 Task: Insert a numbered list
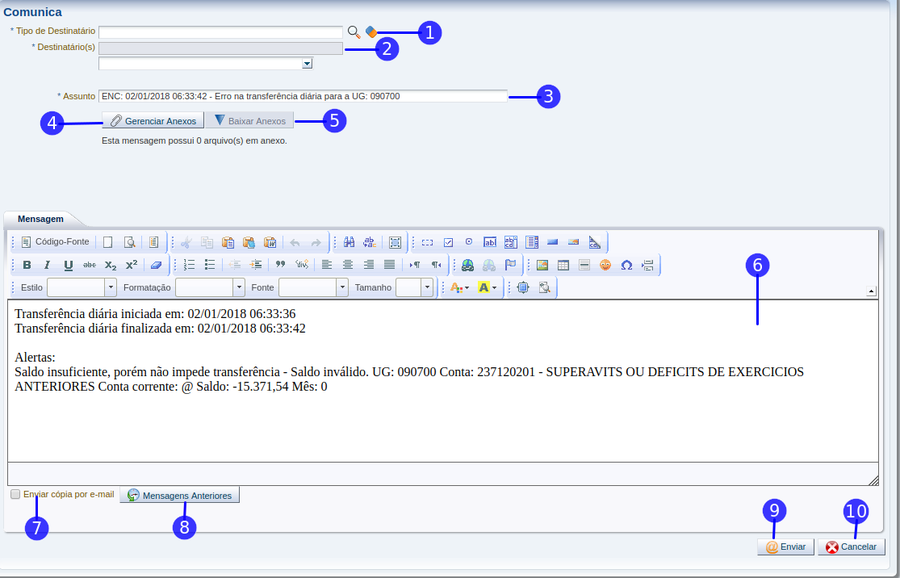click(189, 265)
